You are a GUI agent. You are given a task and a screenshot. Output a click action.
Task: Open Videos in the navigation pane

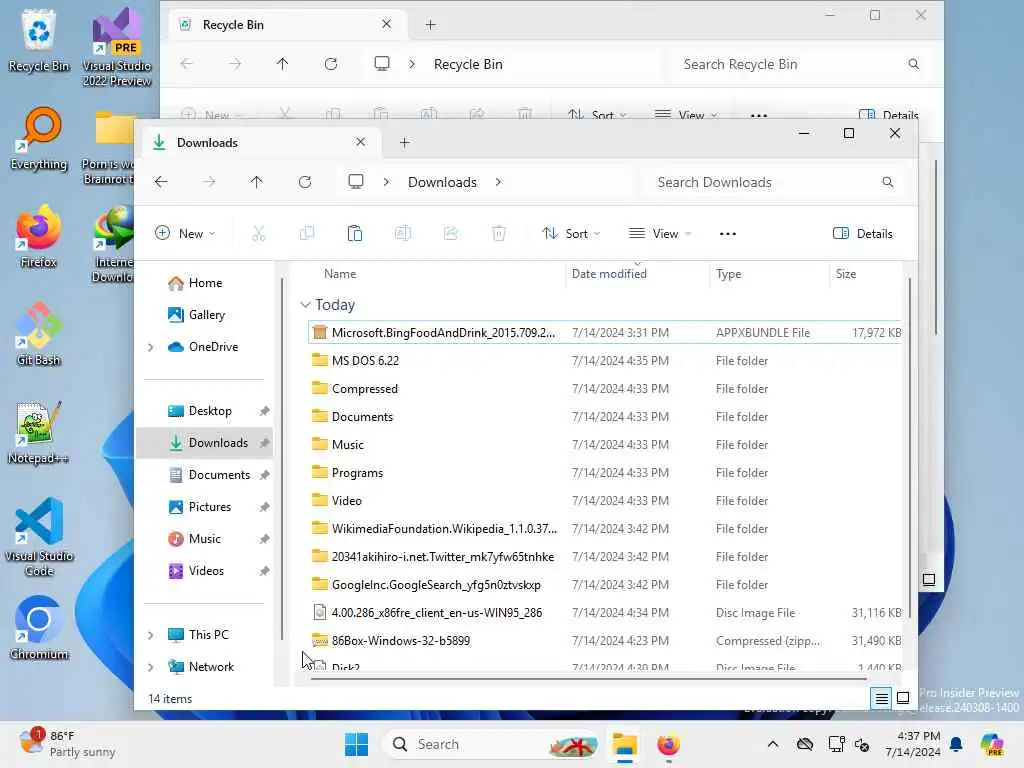click(x=206, y=571)
